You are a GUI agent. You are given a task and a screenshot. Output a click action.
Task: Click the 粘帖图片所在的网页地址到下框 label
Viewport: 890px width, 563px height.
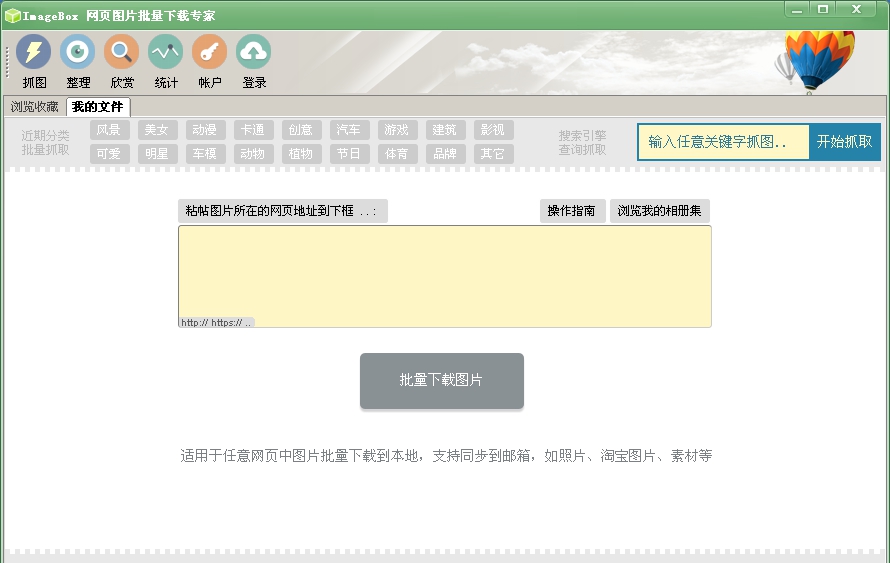pyautogui.click(x=283, y=211)
